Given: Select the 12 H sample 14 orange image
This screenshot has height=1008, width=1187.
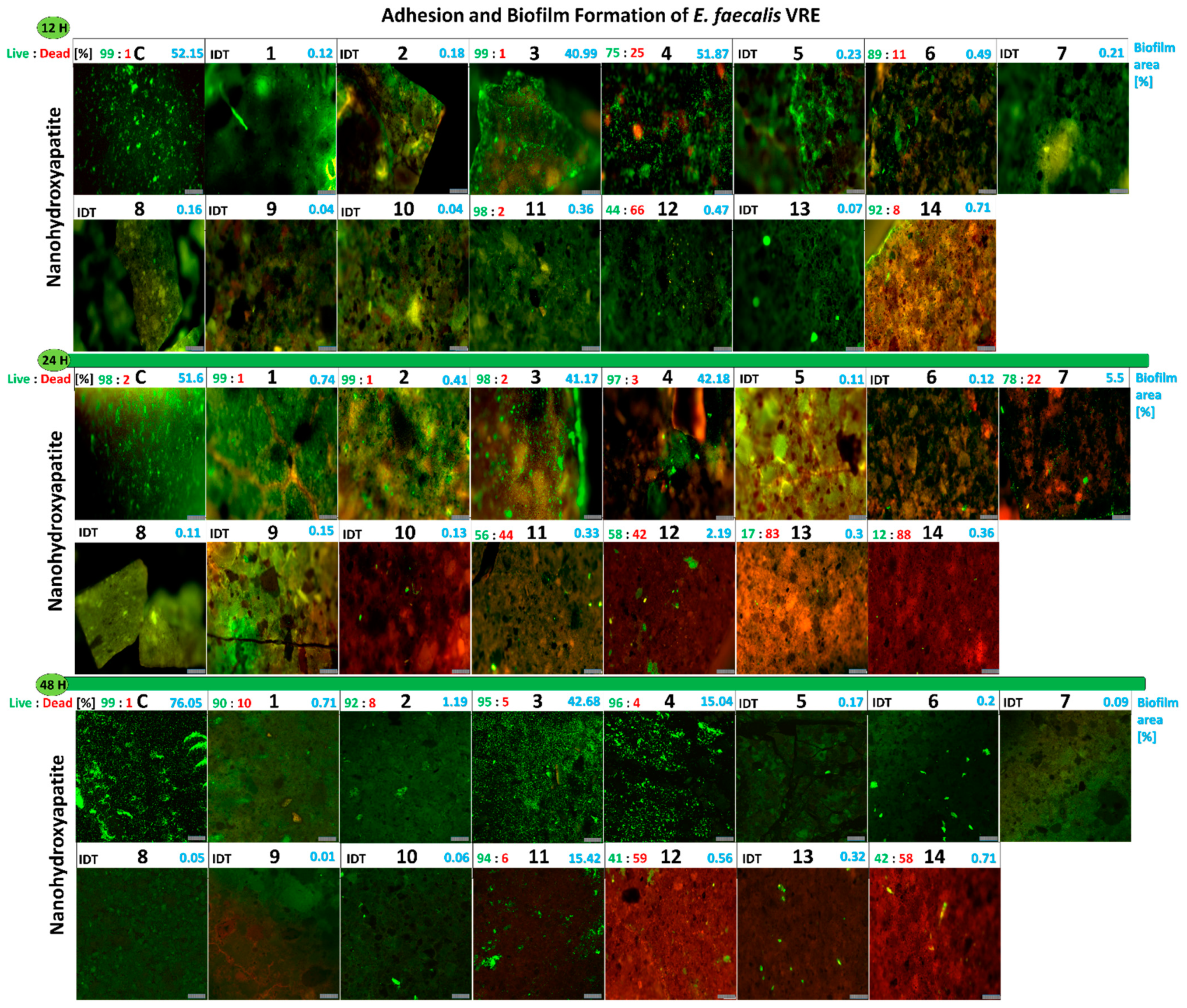Looking at the screenshot, I should [x=930, y=285].
